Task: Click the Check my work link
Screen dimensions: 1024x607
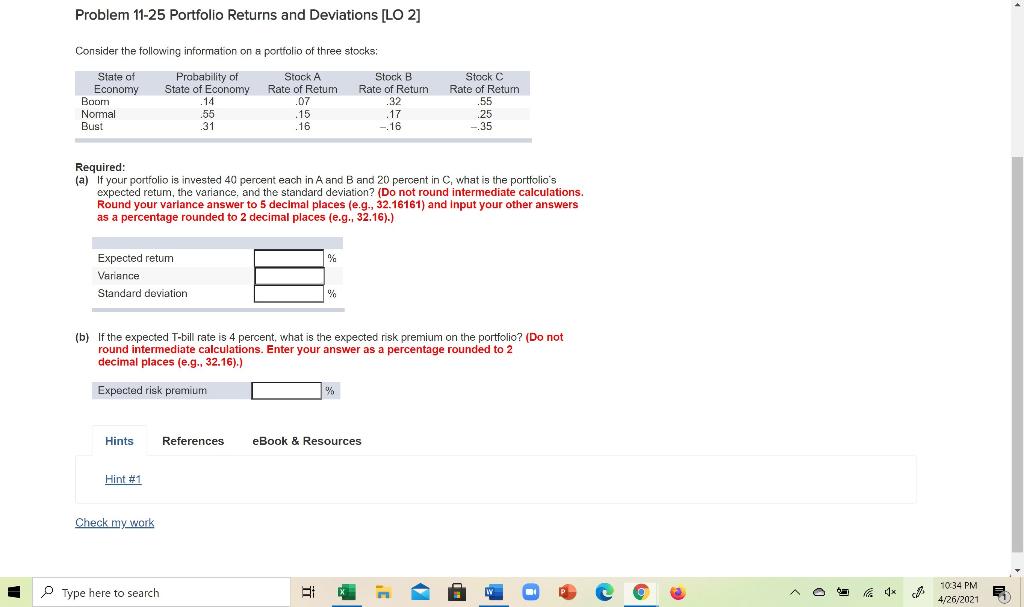Action: tap(114, 522)
